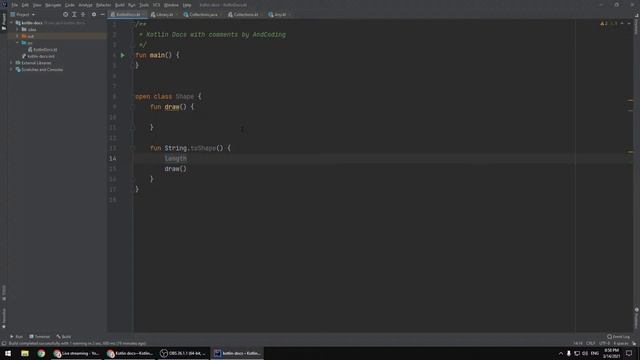
Task: Click the CRLF line separator in status bar
Action: (x=591, y=344)
